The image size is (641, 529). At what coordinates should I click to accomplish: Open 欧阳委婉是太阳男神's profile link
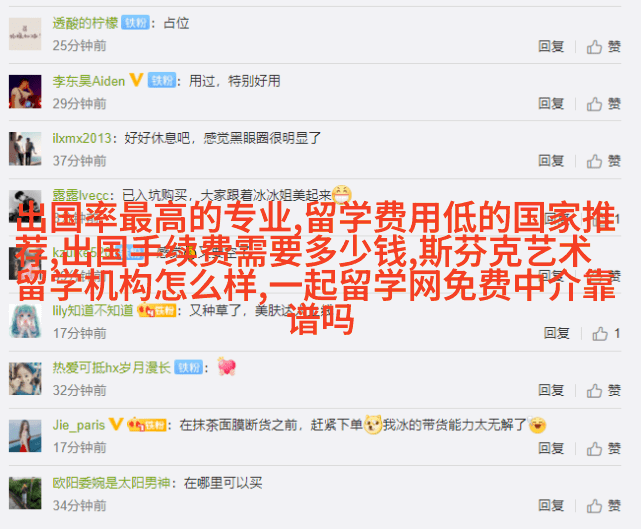coord(111,483)
